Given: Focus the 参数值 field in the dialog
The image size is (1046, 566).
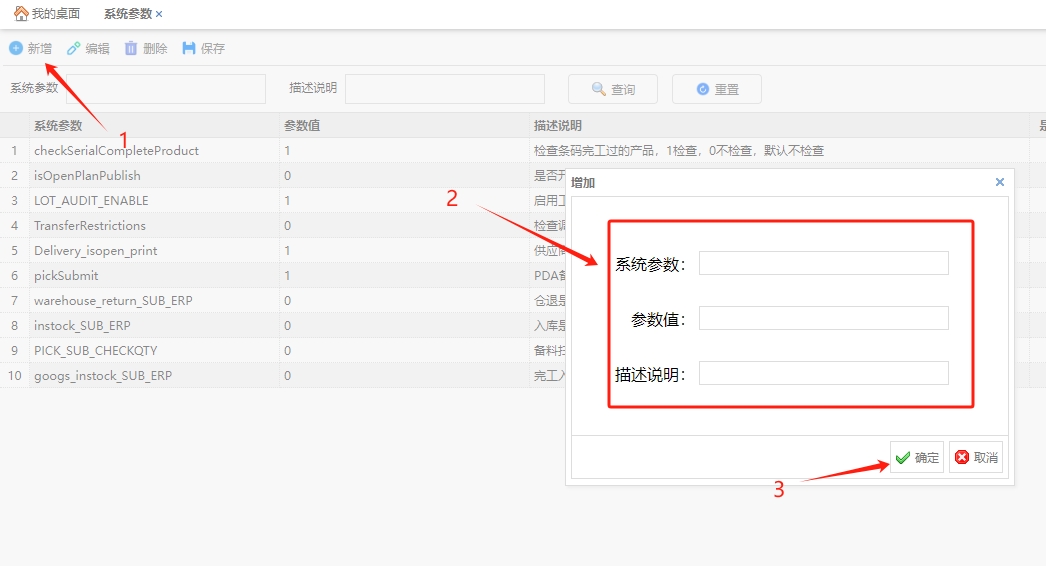Looking at the screenshot, I should (x=823, y=318).
